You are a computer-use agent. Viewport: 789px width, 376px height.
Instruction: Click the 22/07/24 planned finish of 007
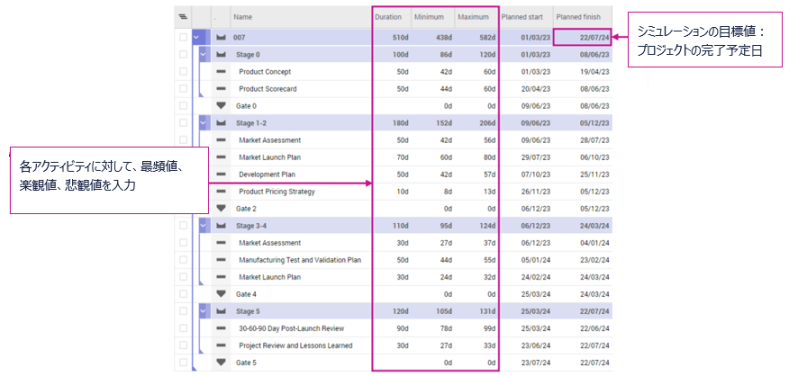click(x=594, y=37)
